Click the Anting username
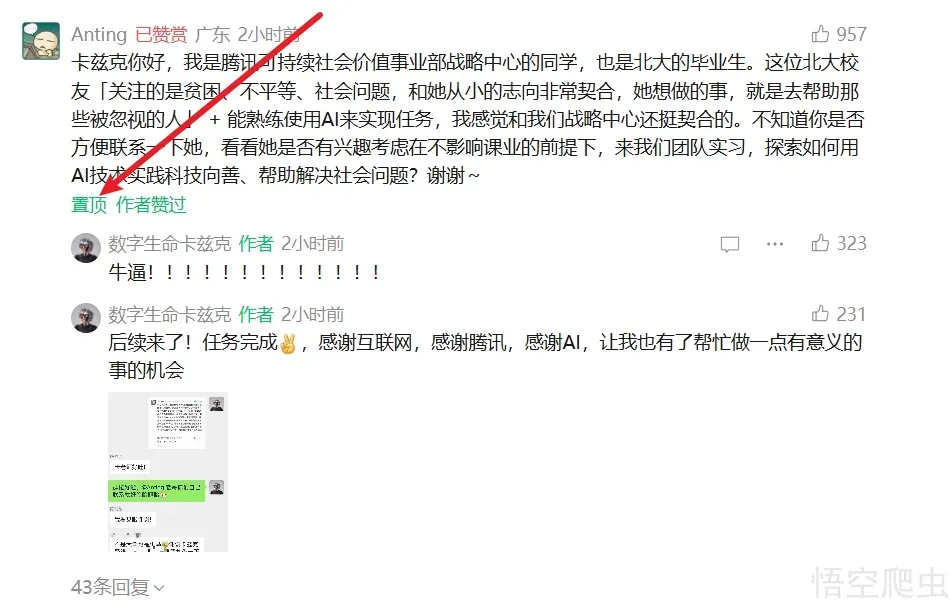This screenshot has height=600, width=950. [99, 35]
